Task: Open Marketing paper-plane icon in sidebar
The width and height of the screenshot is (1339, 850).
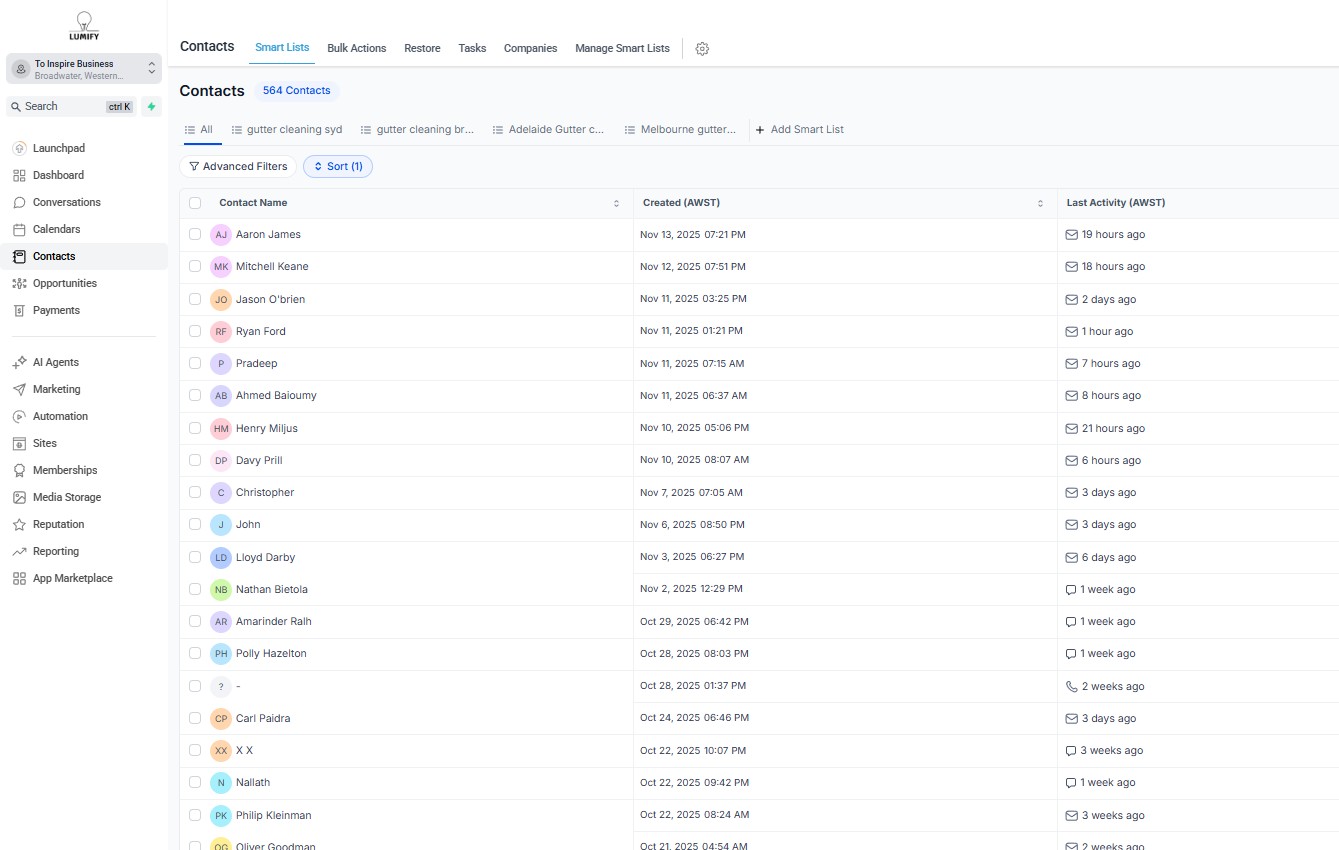Action: point(19,389)
